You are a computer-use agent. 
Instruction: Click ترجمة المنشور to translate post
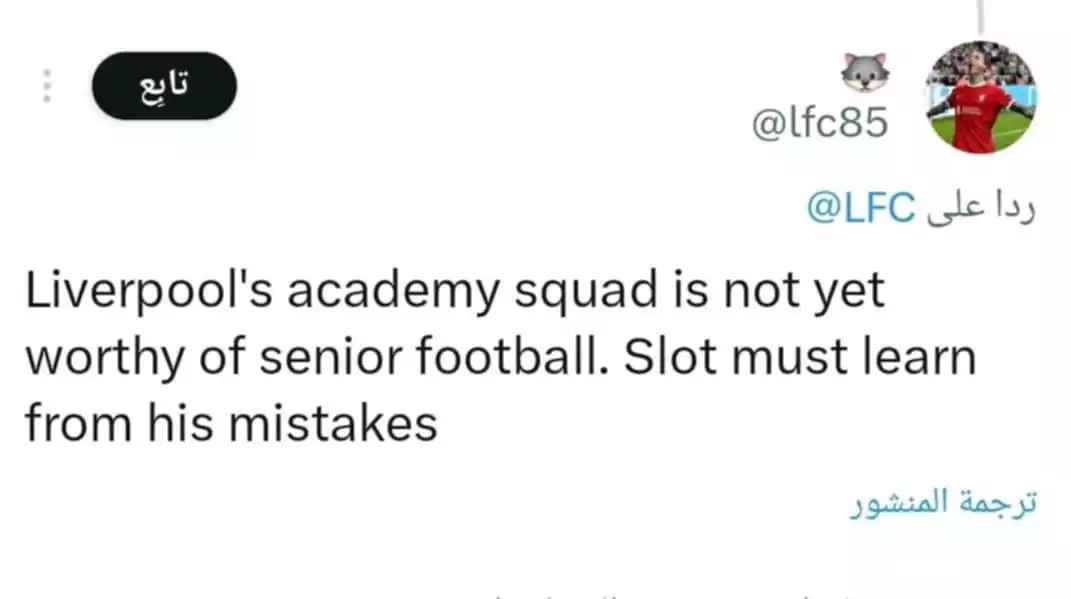[943, 503]
